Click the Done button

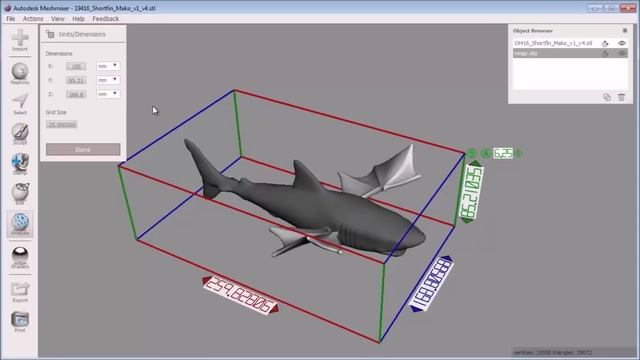pos(83,149)
